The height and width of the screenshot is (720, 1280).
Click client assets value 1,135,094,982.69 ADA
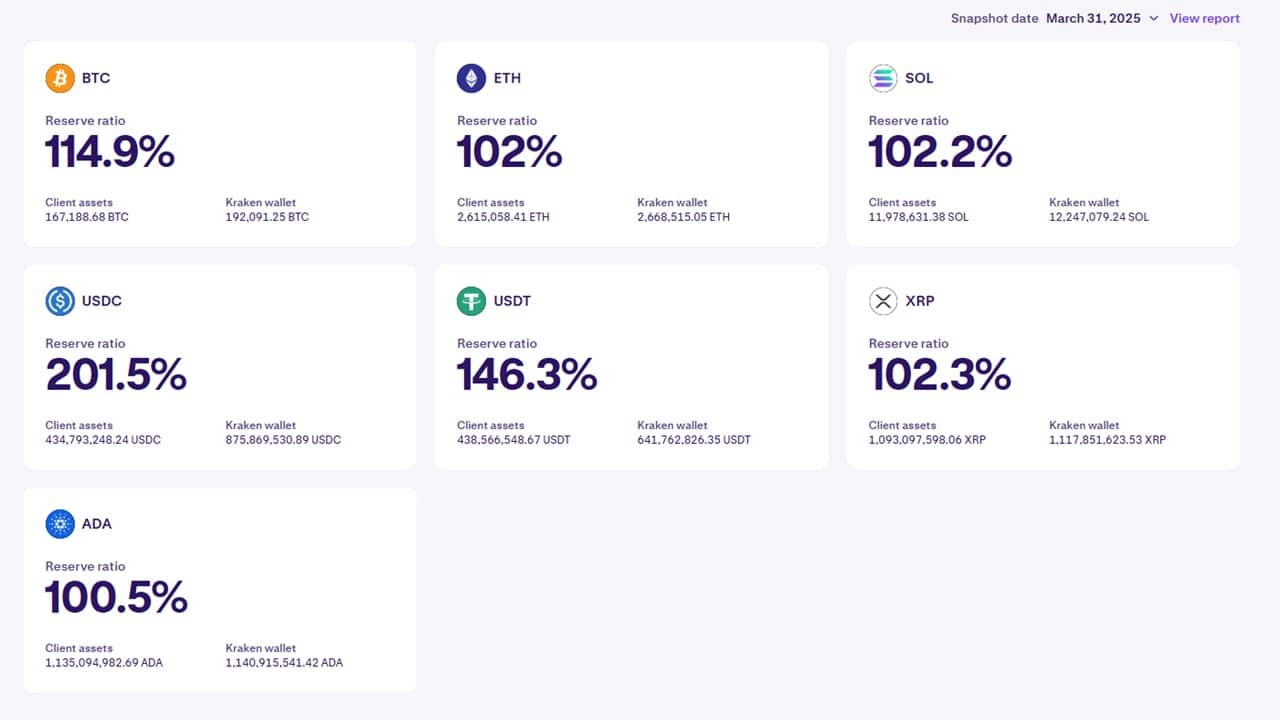point(104,663)
